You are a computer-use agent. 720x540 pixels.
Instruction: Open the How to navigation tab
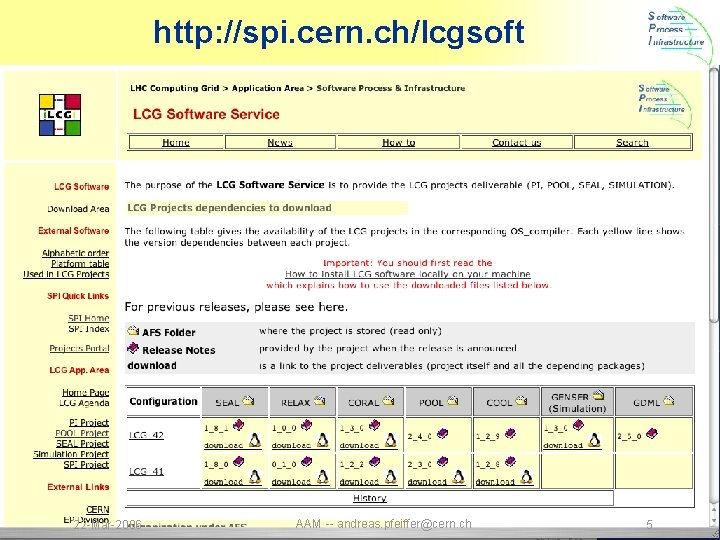click(x=399, y=142)
